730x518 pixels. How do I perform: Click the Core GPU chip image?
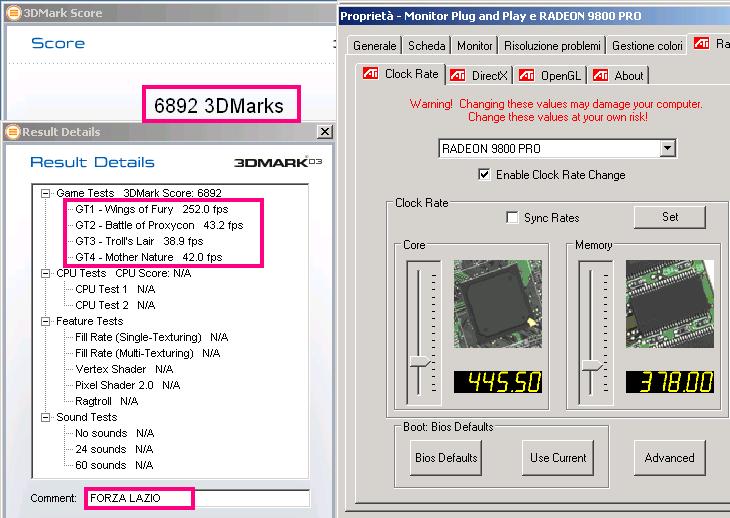(x=498, y=304)
